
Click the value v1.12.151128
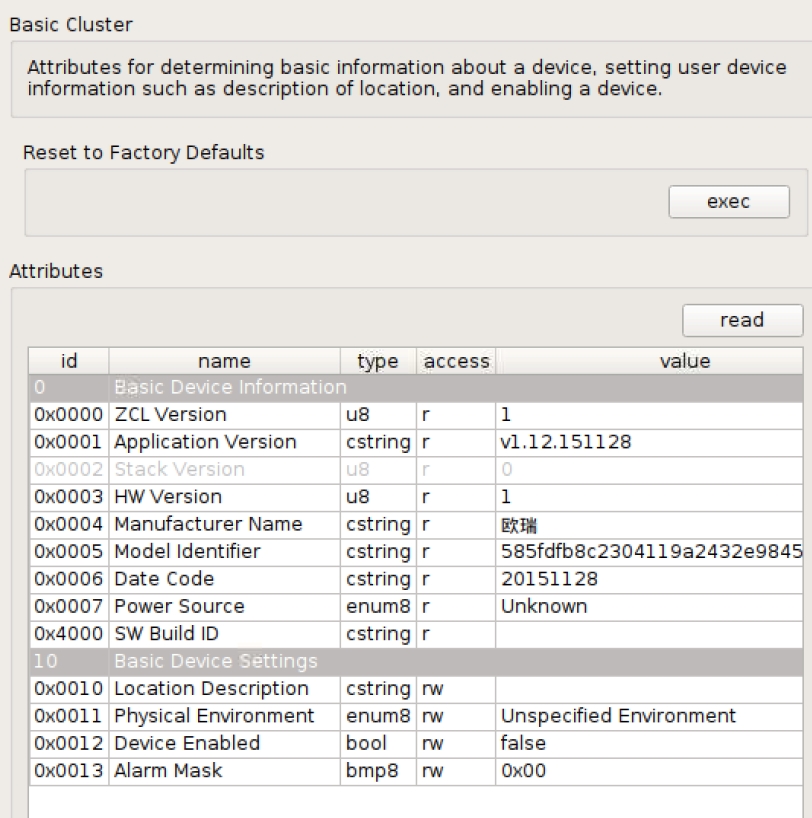point(566,442)
